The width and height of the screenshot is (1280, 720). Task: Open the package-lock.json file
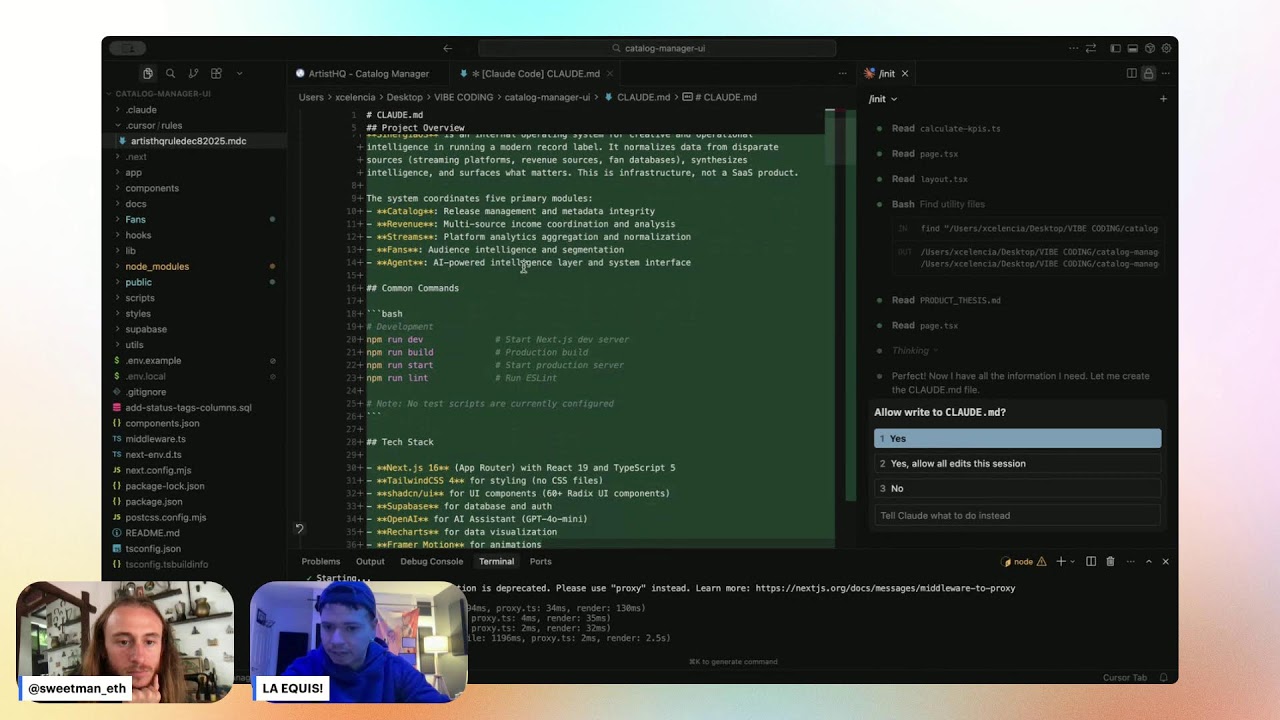(x=164, y=486)
